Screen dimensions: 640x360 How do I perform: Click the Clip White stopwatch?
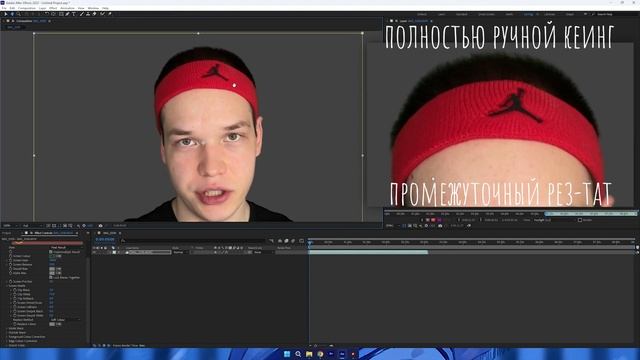point(15,294)
